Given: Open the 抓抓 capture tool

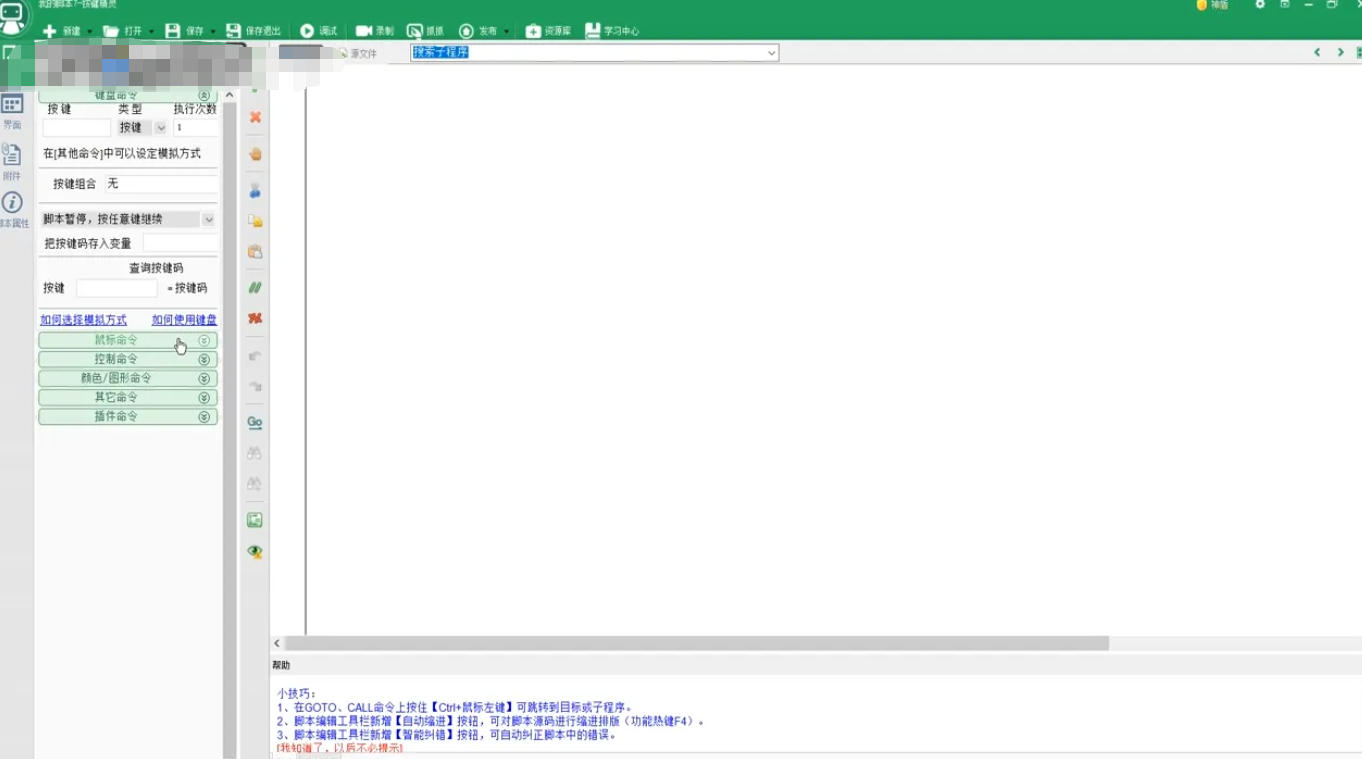Looking at the screenshot, I should 415,31.
